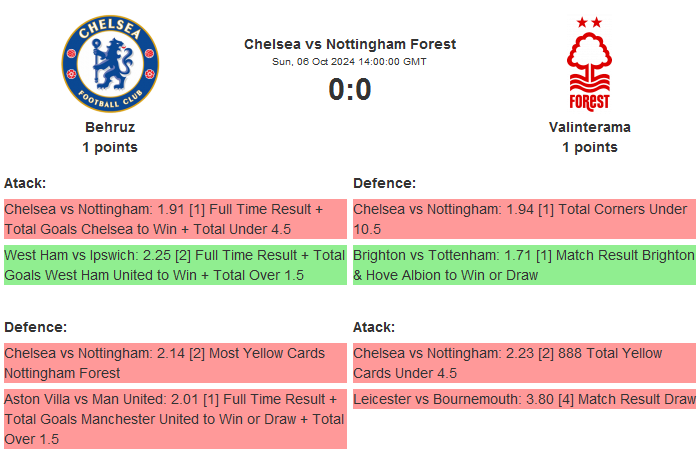700x460 pixels.
Task: Open the Chelsea to Win + Under 4.5 bet
Action: point(175,219)
